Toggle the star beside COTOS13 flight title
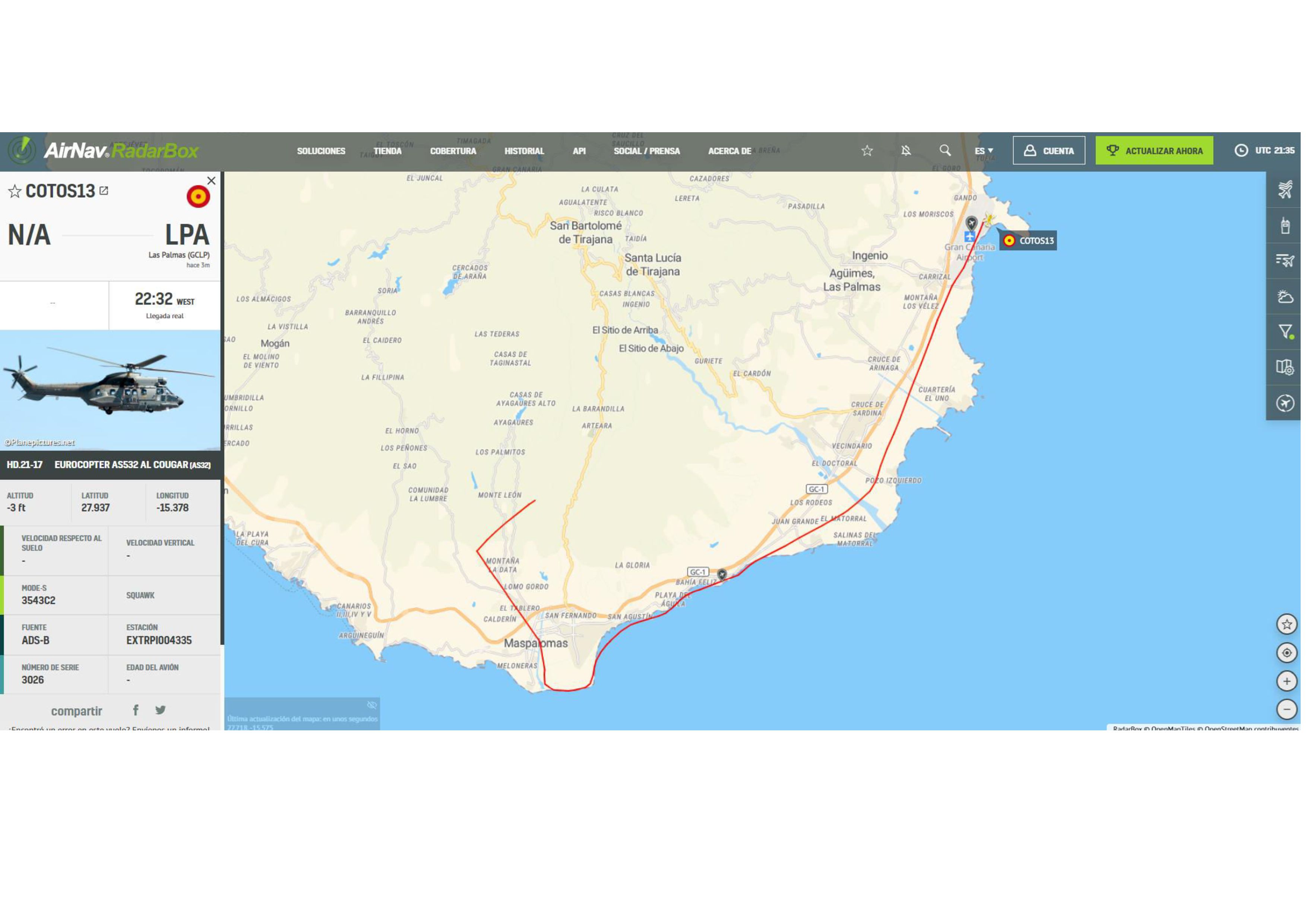The image size is (1307, 924). (15, 191)
